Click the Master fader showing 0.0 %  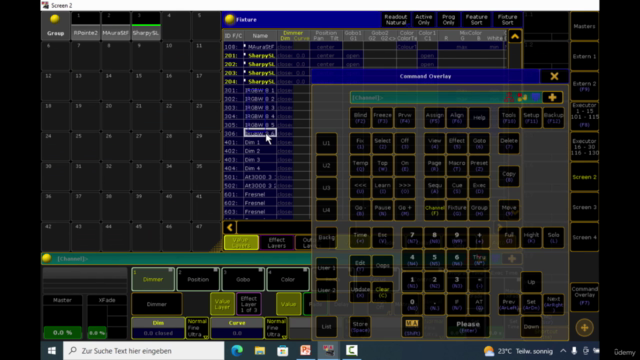tap(62, 318)
